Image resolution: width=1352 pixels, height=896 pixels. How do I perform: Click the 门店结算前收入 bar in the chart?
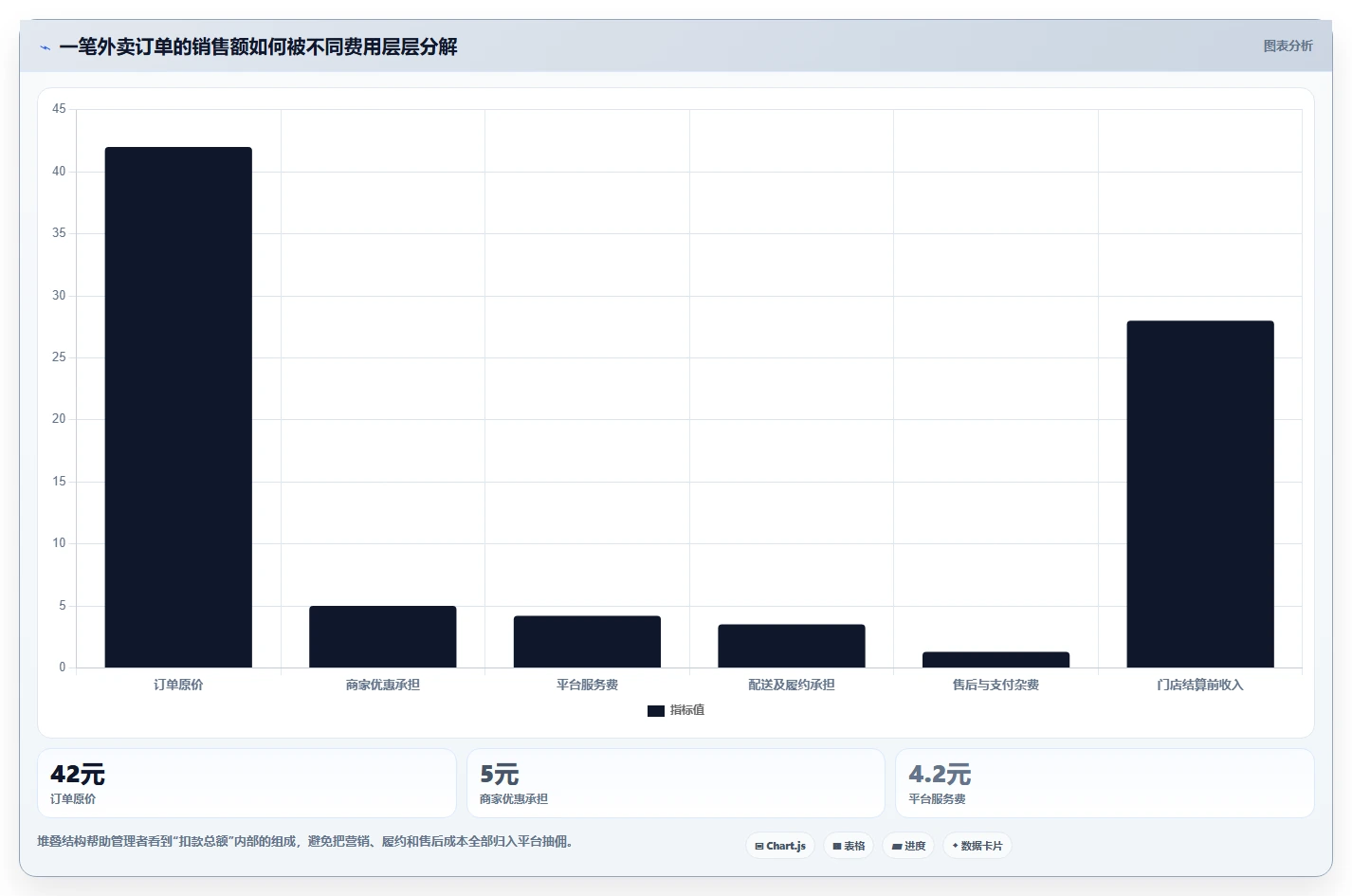[1200, 494]
